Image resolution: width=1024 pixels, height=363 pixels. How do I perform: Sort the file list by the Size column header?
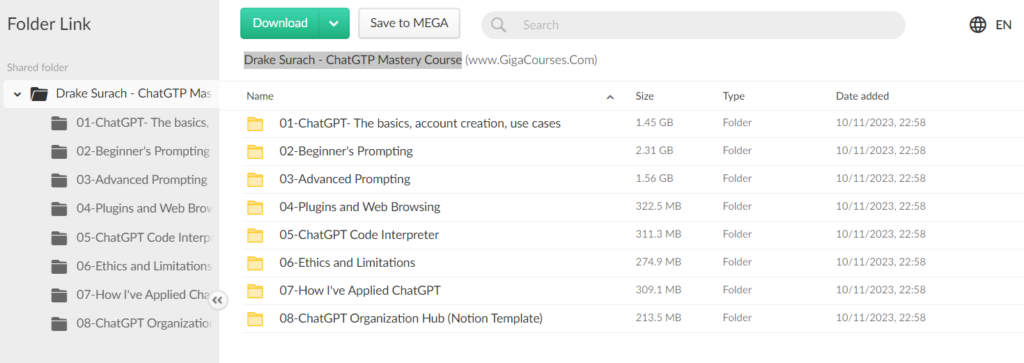coord(645,96)
